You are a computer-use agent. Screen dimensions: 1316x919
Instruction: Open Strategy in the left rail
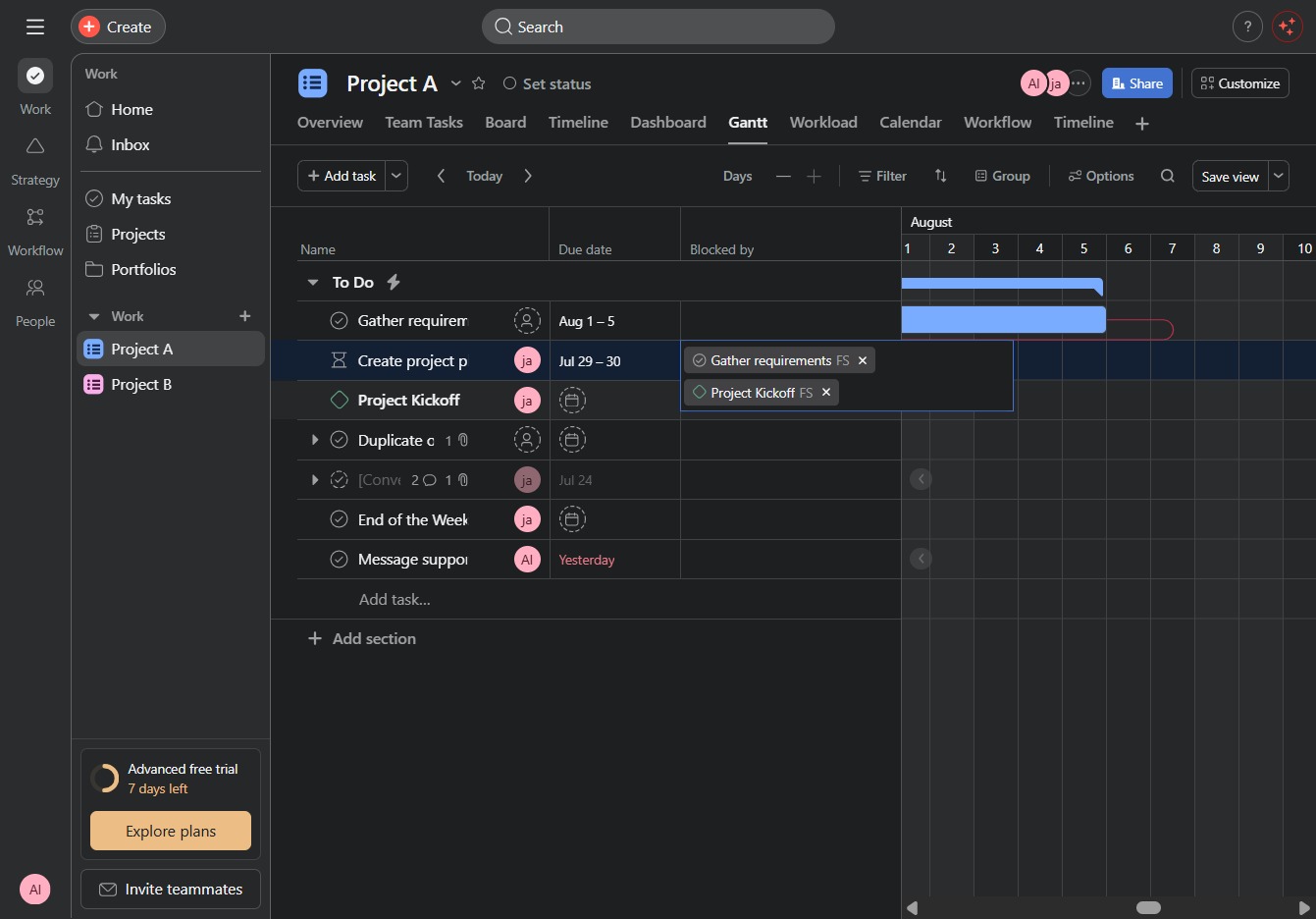pos(35,161)
